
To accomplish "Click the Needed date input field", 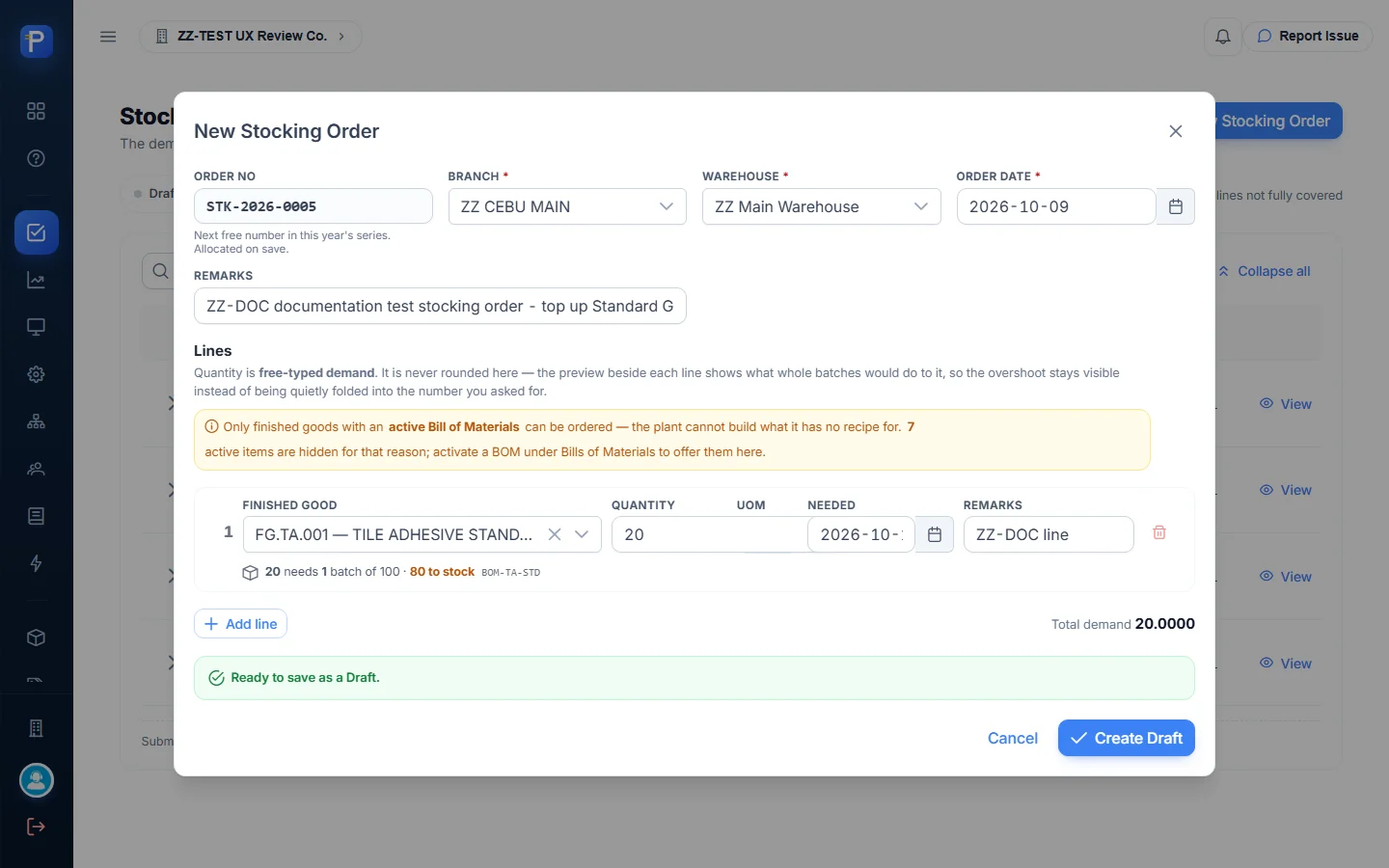I will [x=861, y=534].
